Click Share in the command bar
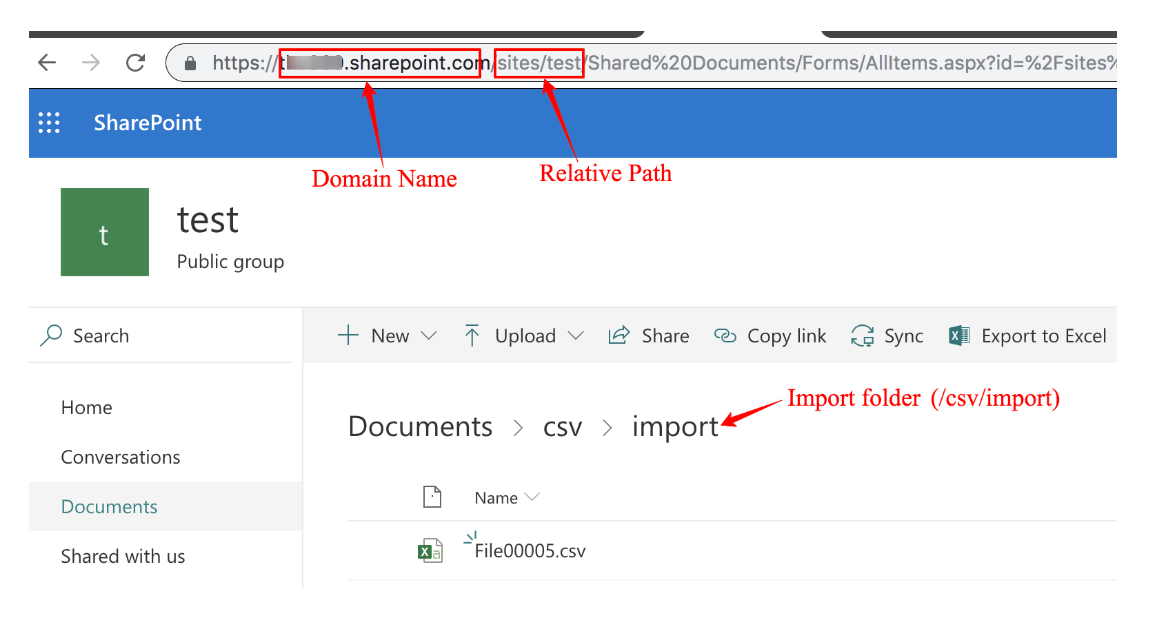The height and width of the screenshot is (622, 1150). tap(649, 336)
